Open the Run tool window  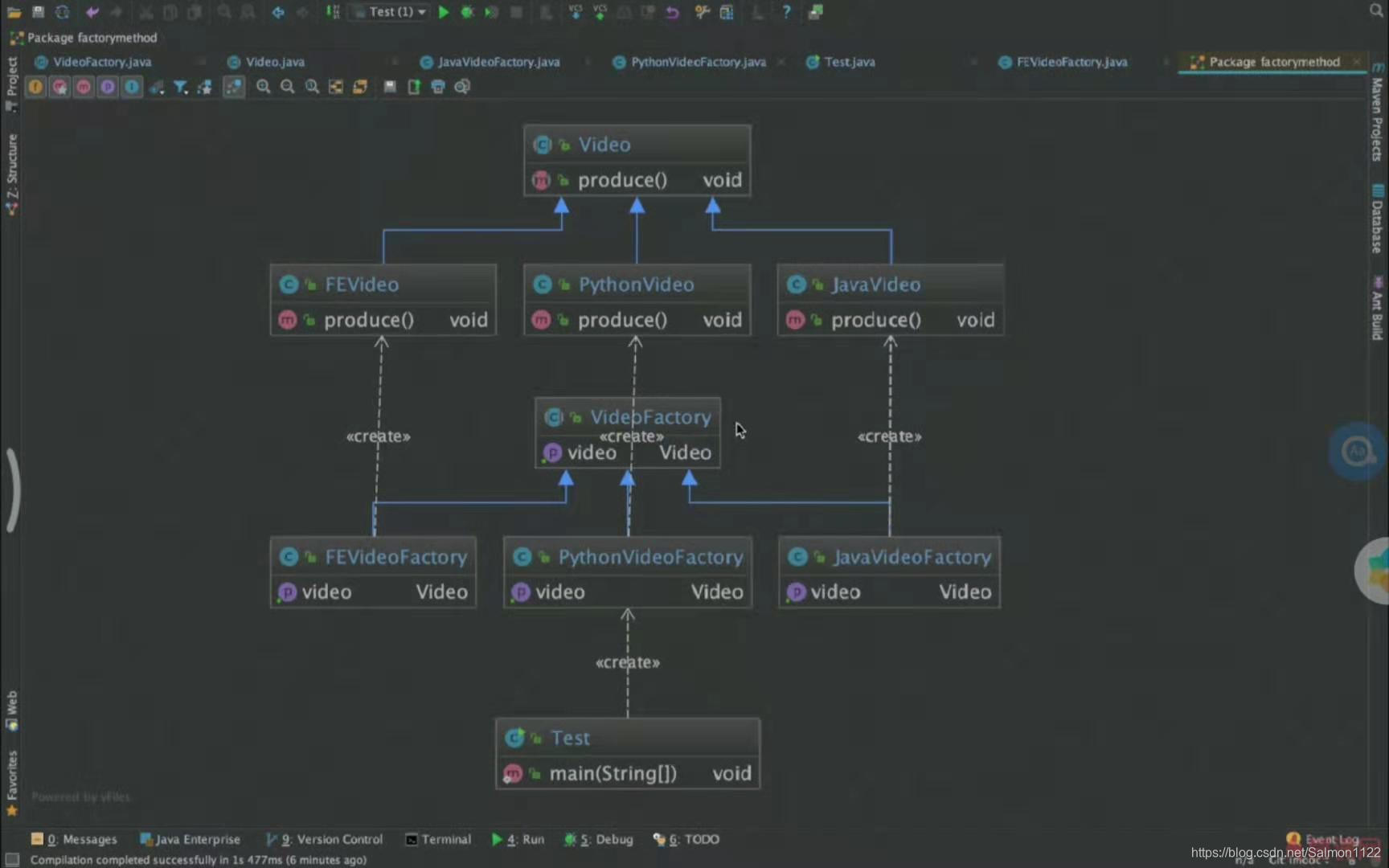(518, 839)
